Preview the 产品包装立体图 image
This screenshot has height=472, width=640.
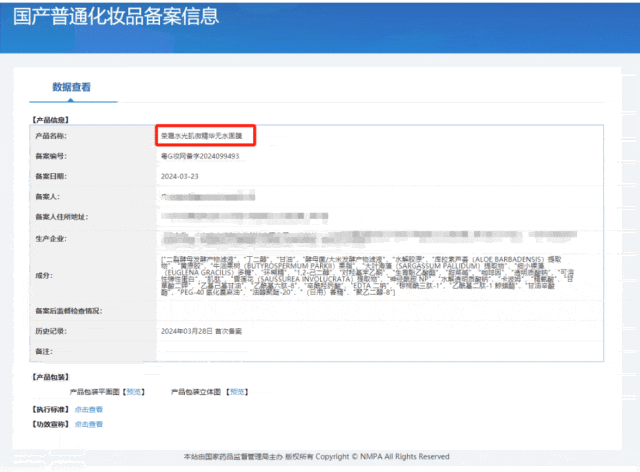(x=237, y=392)
